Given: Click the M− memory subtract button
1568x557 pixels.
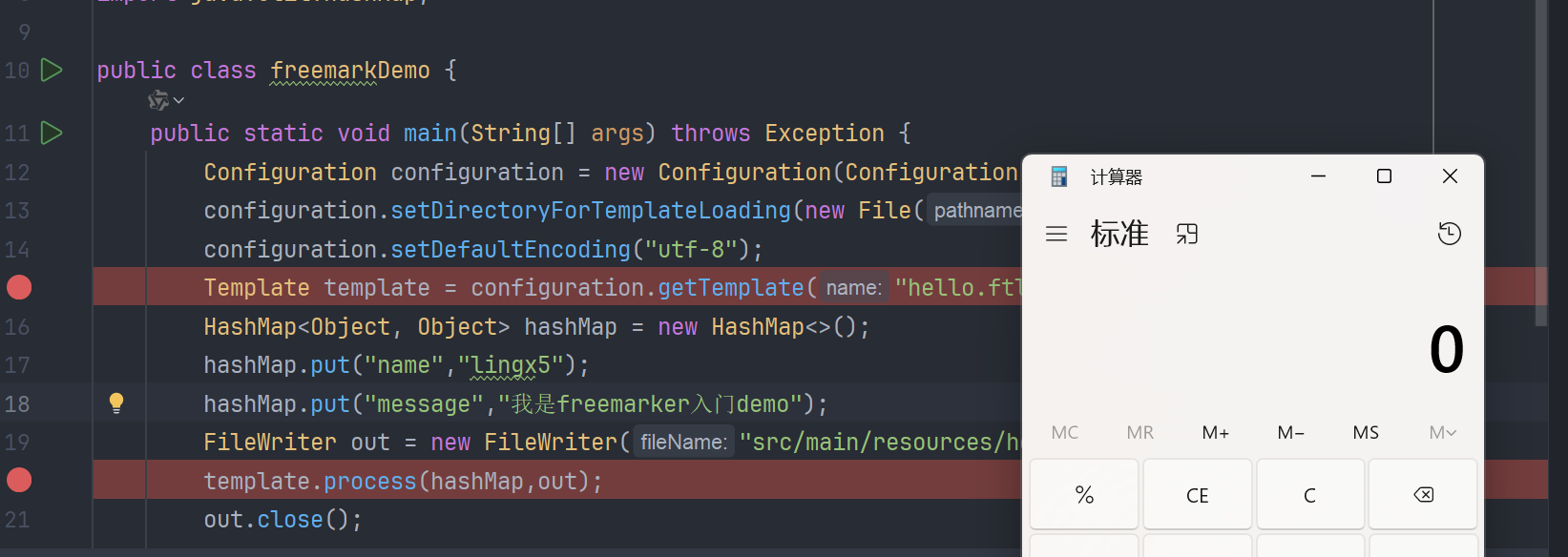Looking at the screenshot, I should 1290,432.
